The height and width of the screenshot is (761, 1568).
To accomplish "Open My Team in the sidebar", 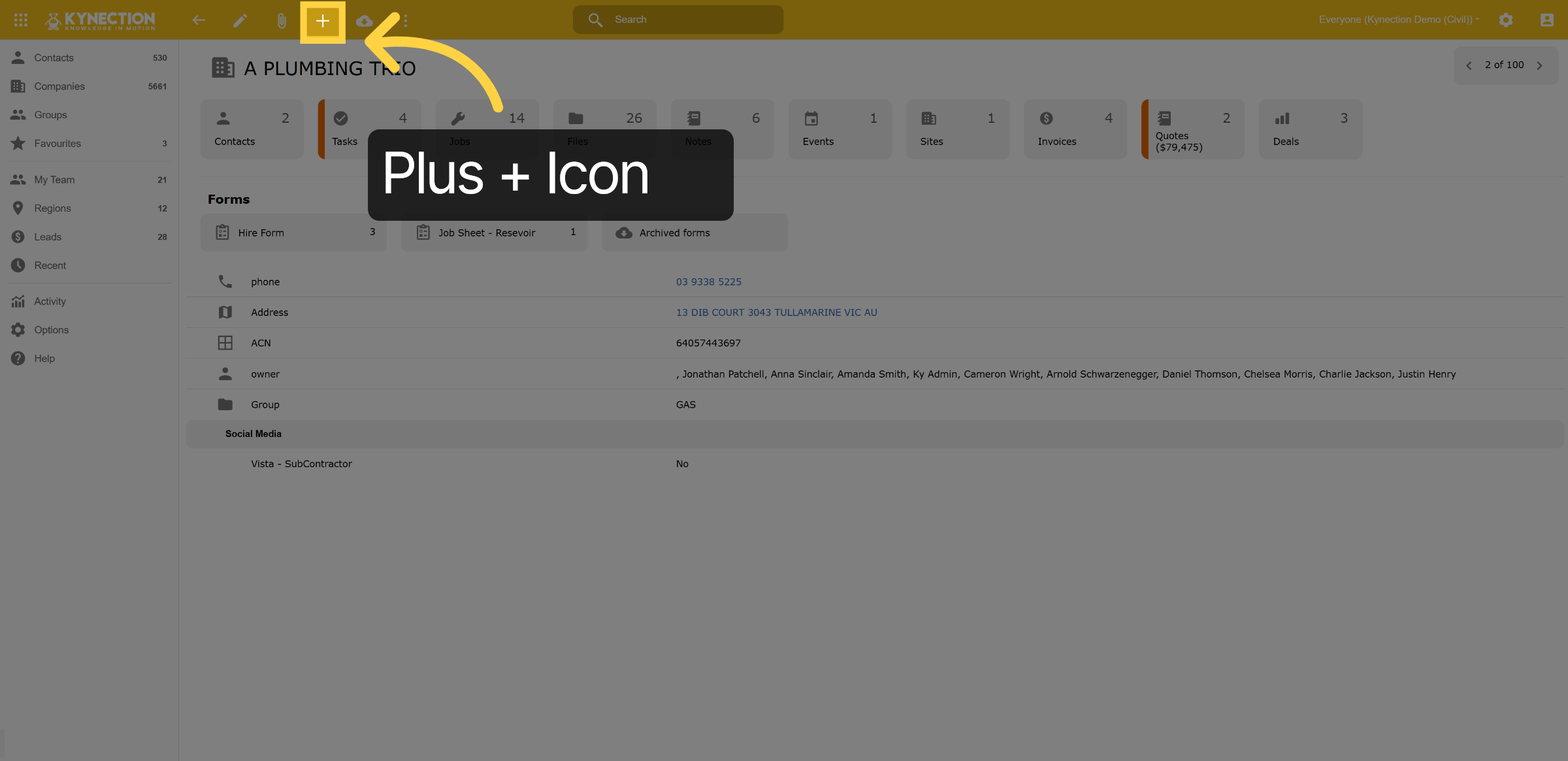I will pos(89,180).
